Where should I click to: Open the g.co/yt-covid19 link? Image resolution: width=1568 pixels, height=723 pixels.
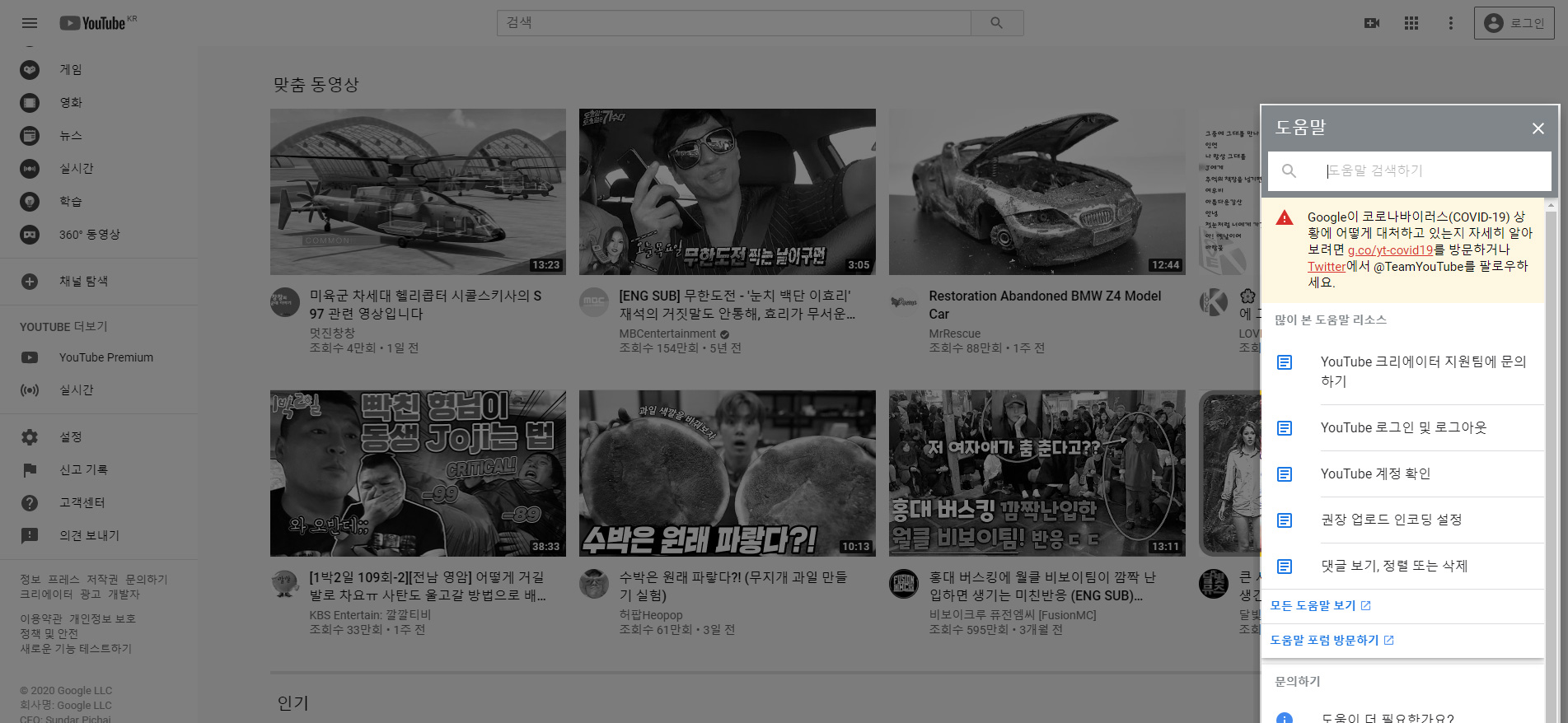pyautogui.click(x=1390, y=250)
